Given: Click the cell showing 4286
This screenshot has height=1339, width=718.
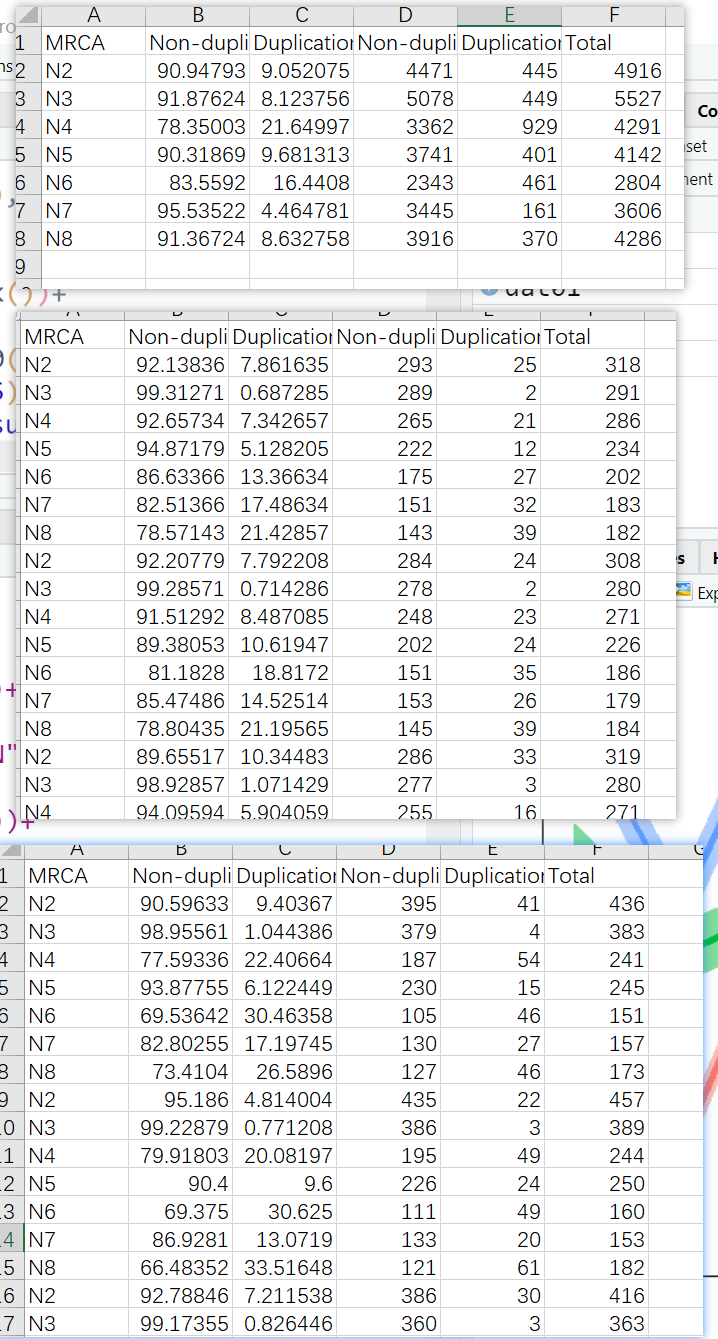Looking at the screenshot, I should tap(613, 238).
